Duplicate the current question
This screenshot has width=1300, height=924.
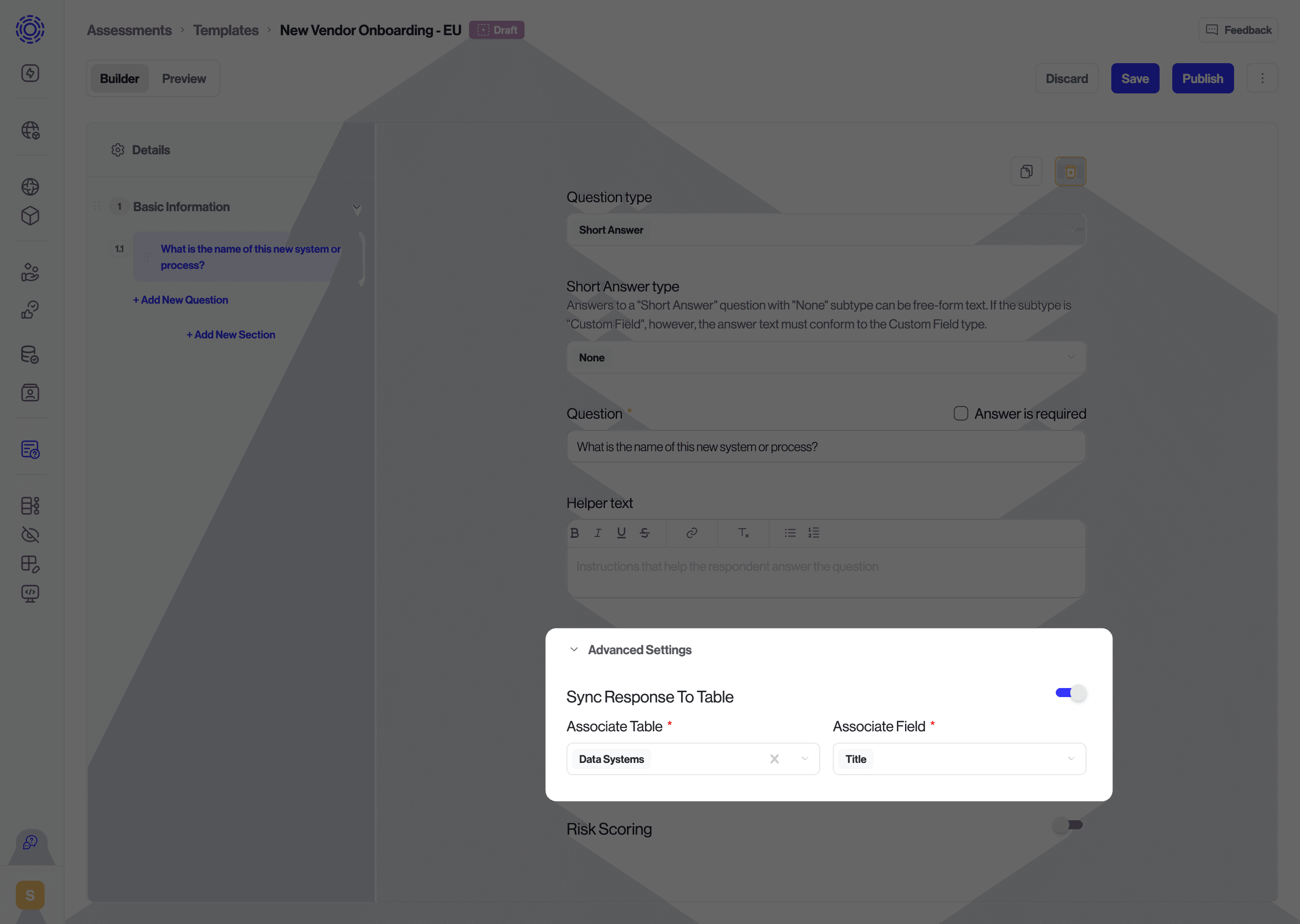(x=1026, y=171)
